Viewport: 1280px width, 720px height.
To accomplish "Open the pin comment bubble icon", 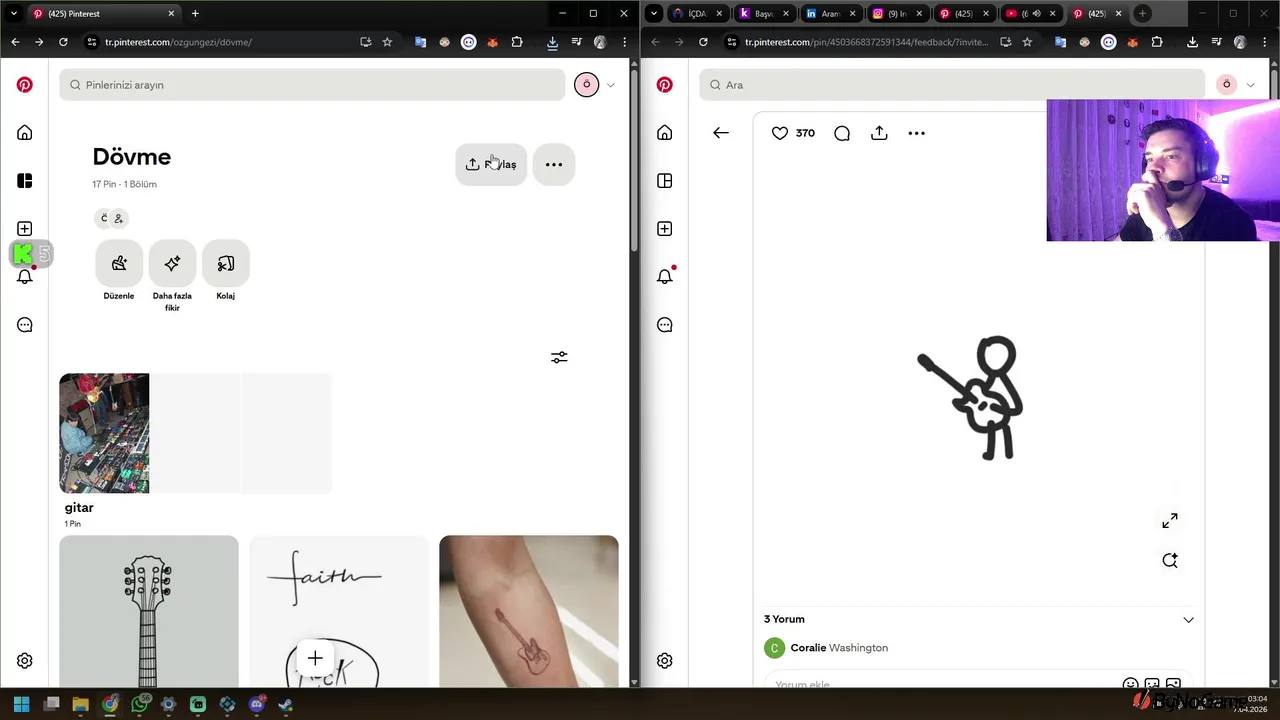I will coord(842,133).
